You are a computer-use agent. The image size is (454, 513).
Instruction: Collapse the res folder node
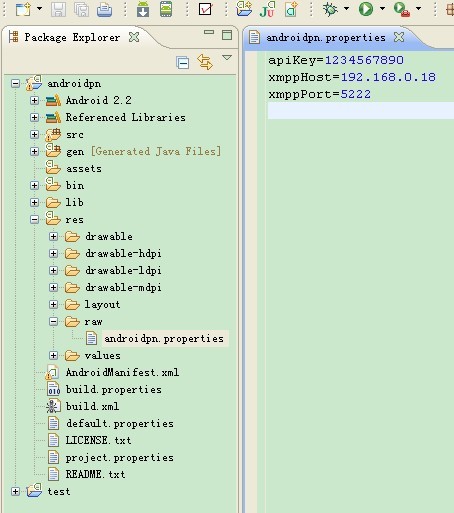(34, 219)
